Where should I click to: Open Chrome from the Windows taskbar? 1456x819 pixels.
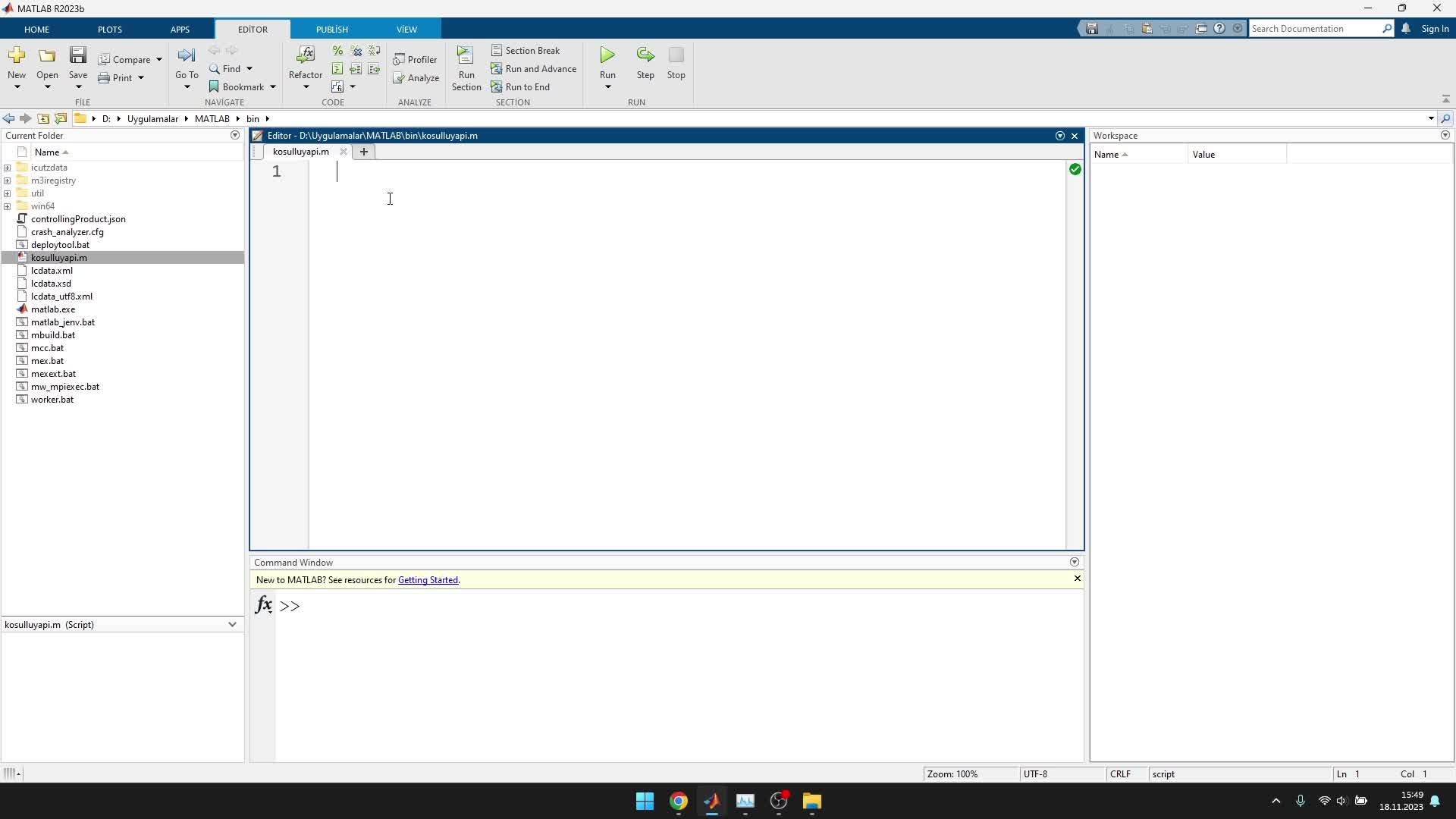(x=678, y=802)
